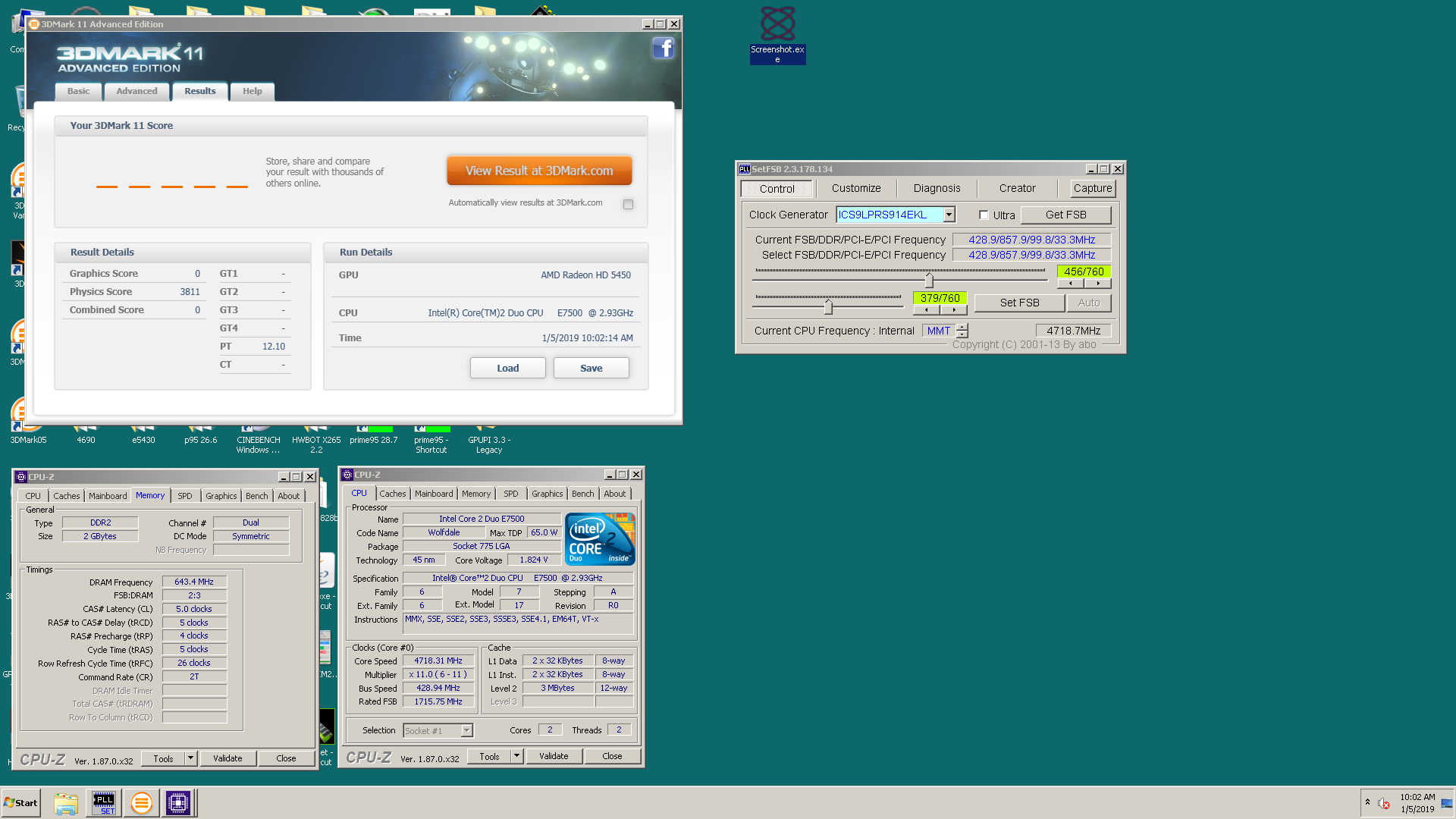Click right arrow under 456/760 value

pyautogui.click(x=1098, y=284)
